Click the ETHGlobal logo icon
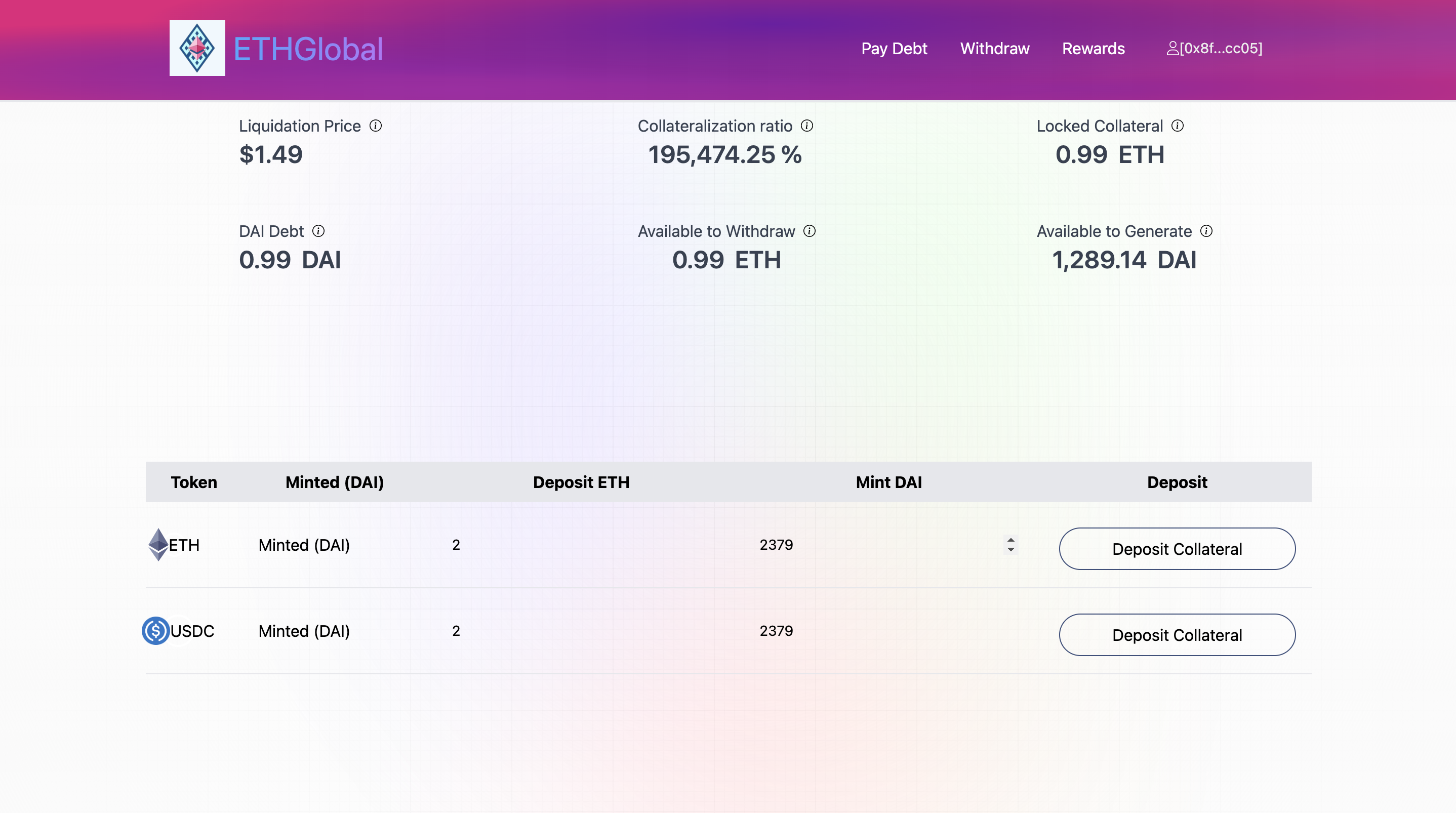Viewport: 1456px width, 813px height. pyautogui.click(x=198, y=48)
